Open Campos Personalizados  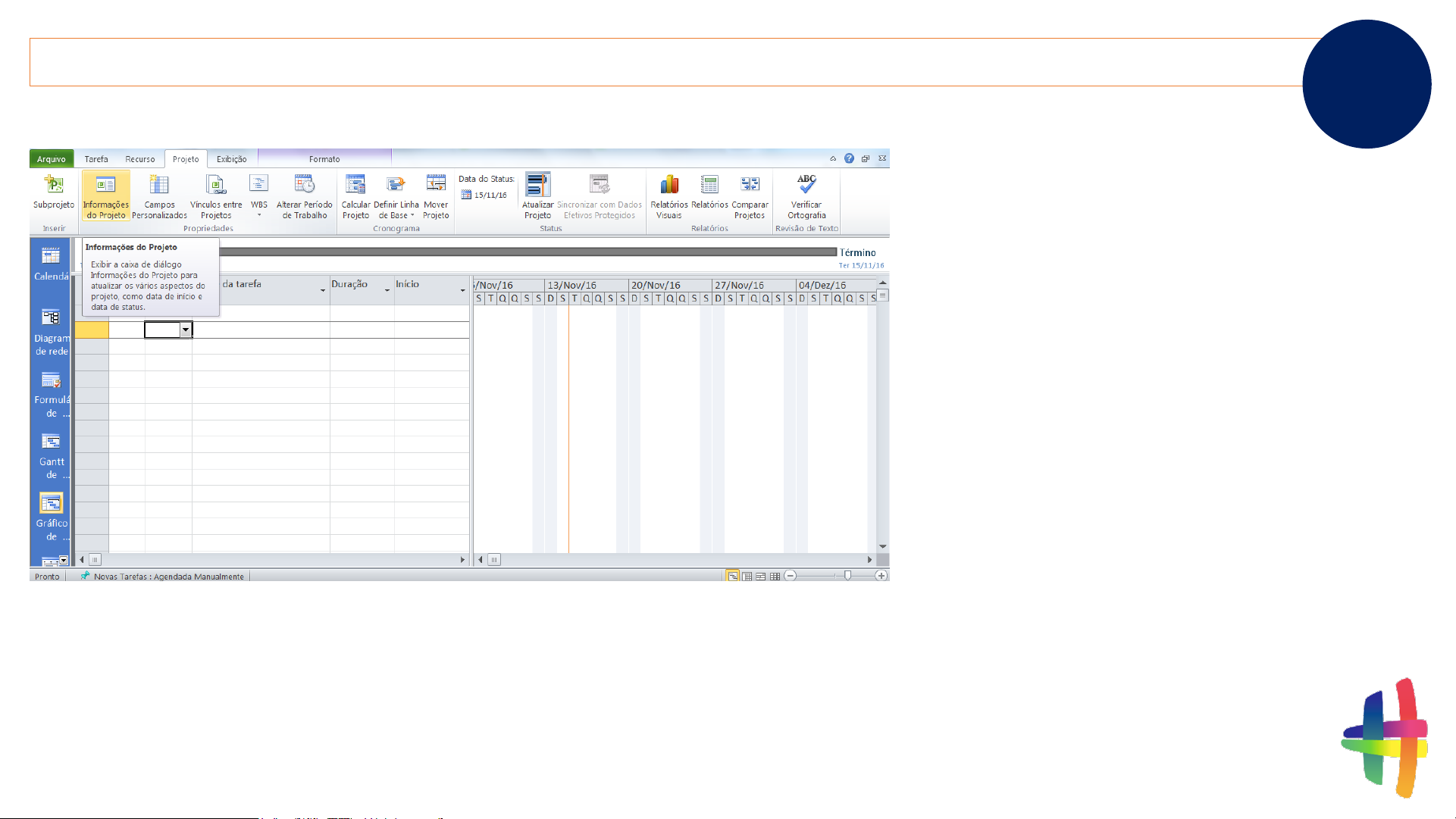159,195
